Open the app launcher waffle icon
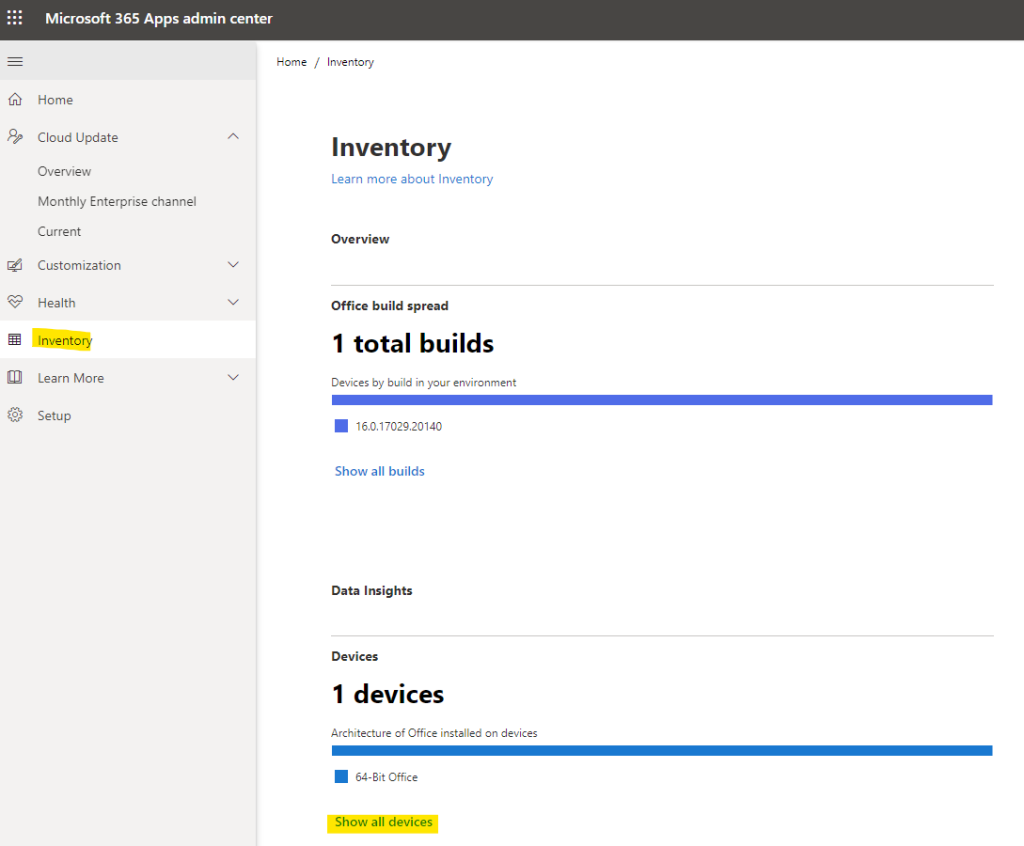1024x846 pixels. click(x=14, y=18)
